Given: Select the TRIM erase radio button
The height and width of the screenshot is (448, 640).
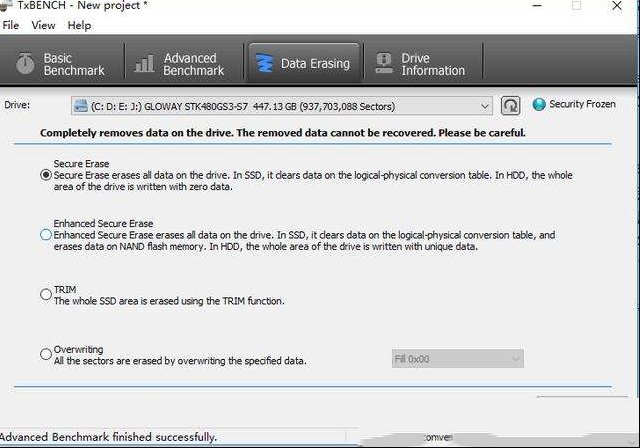Looking at the screenshot, I should point(46,294).
